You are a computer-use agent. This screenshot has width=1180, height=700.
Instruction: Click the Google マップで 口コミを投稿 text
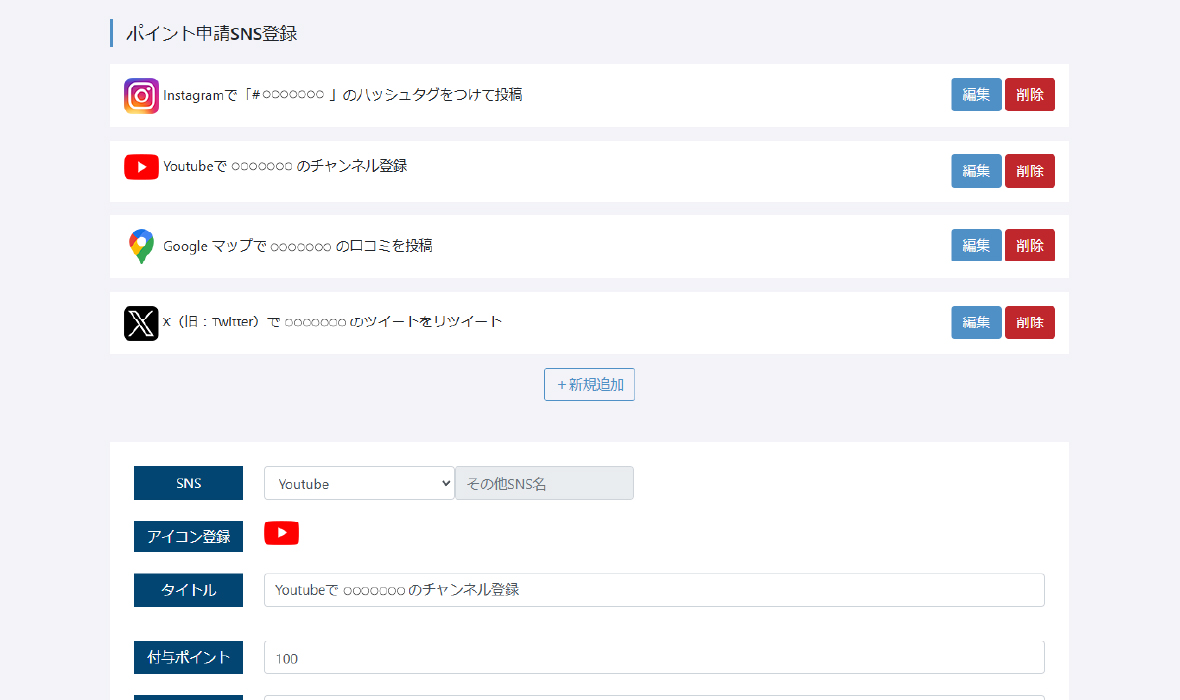298,246
